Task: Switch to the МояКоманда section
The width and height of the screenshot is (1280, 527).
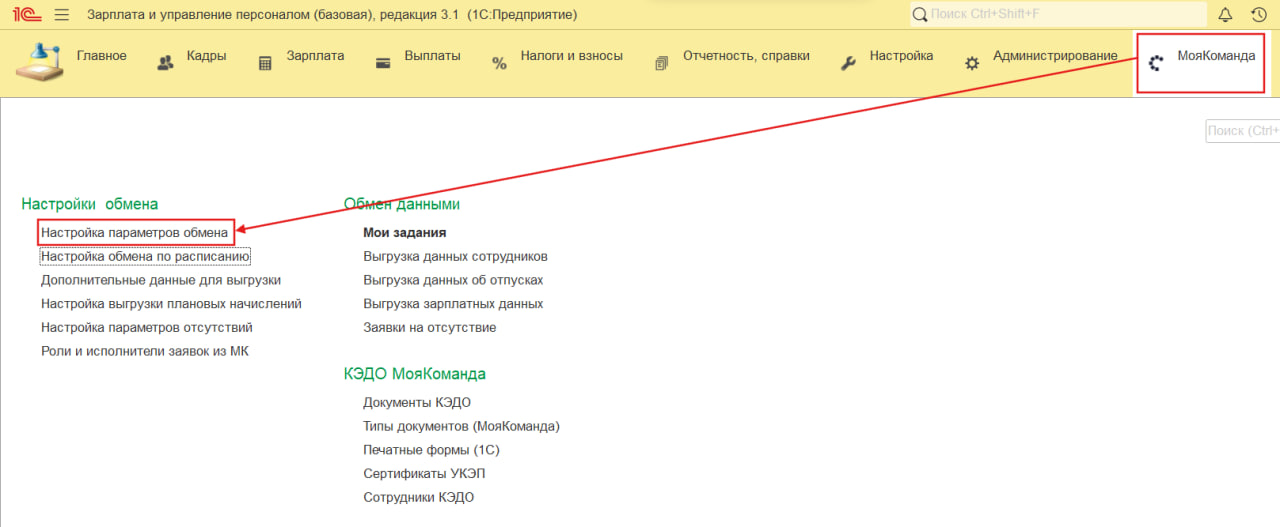Action: point(1215,56)
